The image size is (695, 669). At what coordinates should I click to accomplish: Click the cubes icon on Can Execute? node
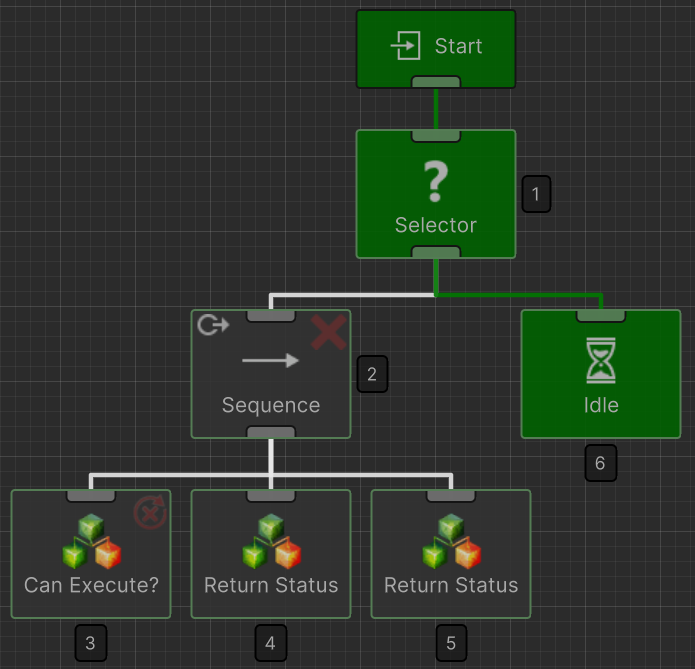pyautogui.click(x=91, y=542)
